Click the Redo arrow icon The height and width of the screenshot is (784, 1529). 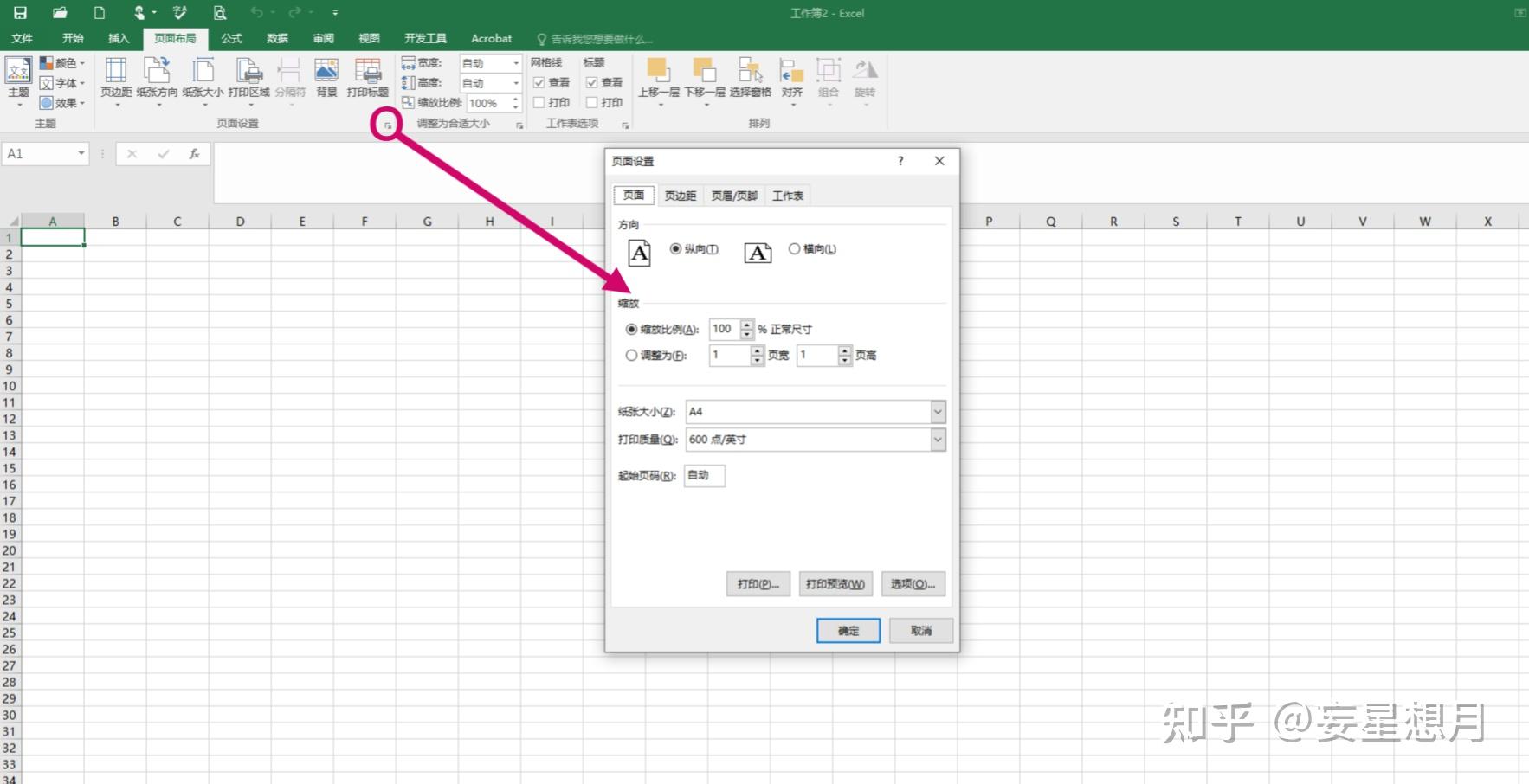294,13
